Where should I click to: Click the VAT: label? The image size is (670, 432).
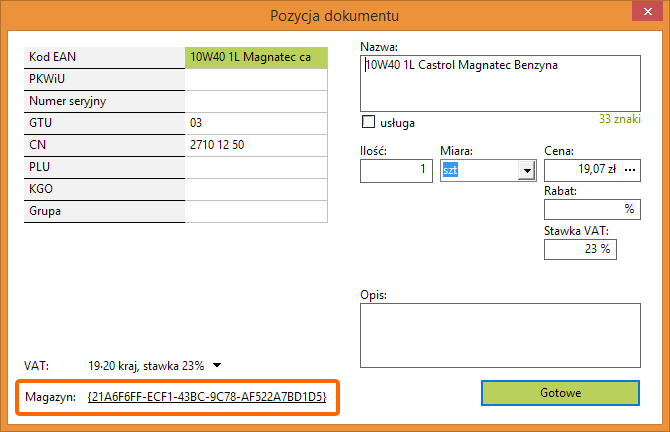click(36, 366)
